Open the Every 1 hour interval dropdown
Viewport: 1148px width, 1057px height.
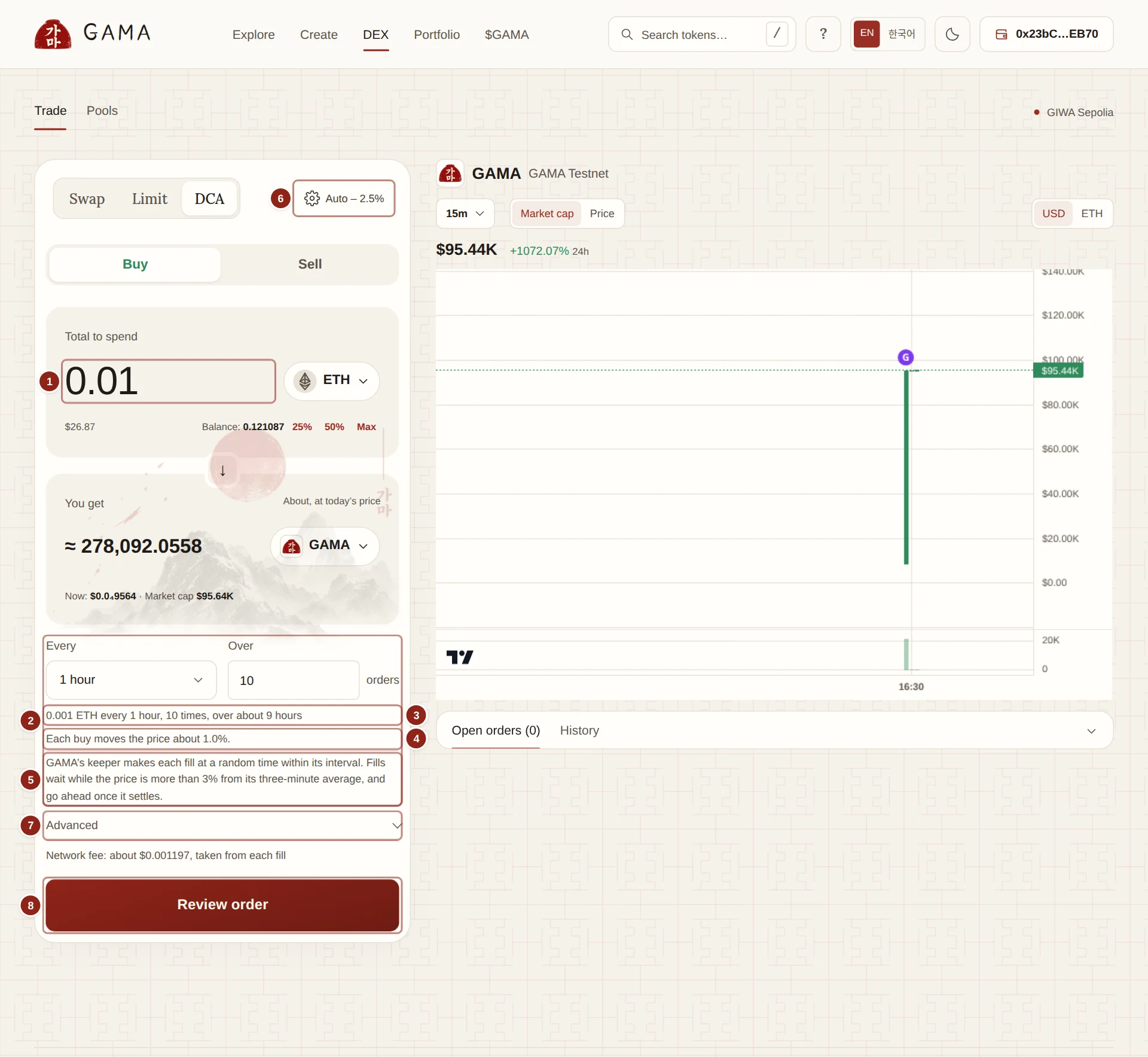pos(131,680)
